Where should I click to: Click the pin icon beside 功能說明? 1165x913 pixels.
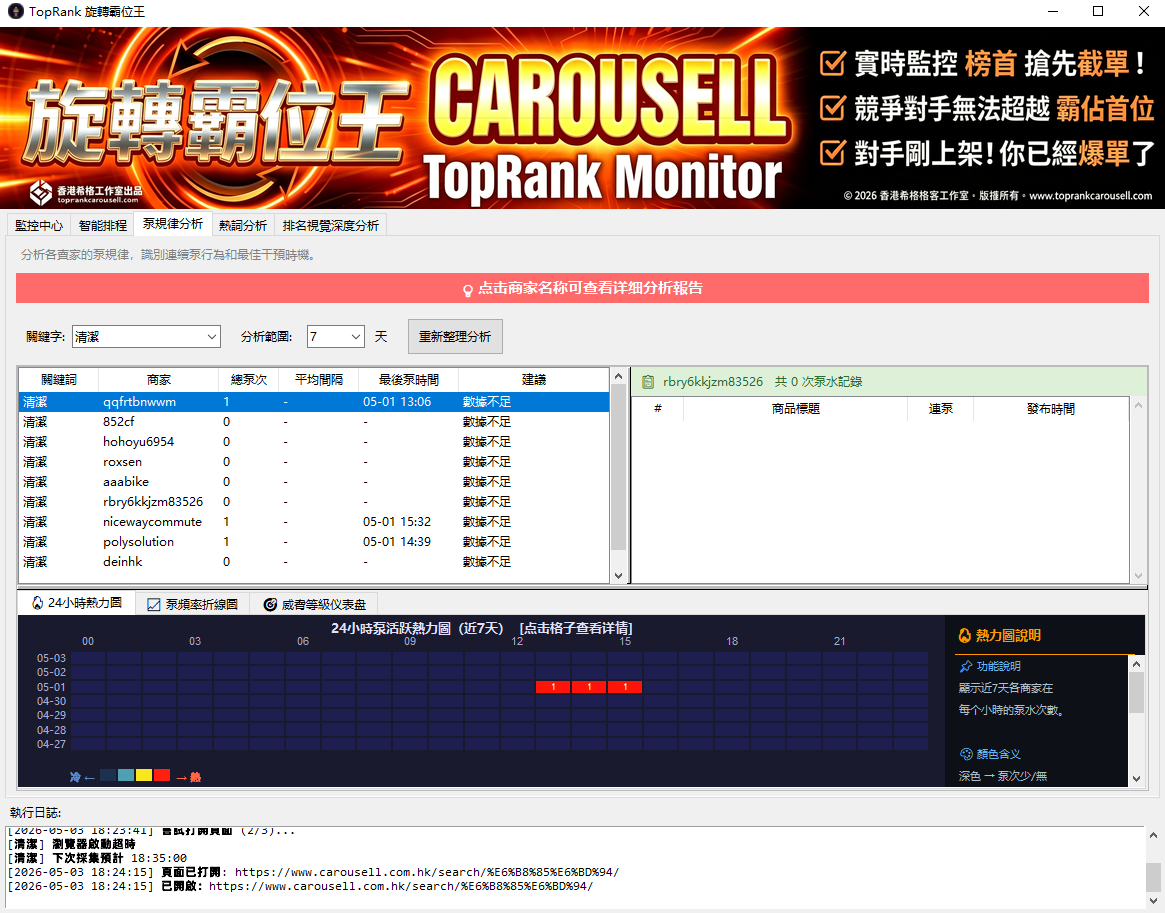click(x=966, y=666)
